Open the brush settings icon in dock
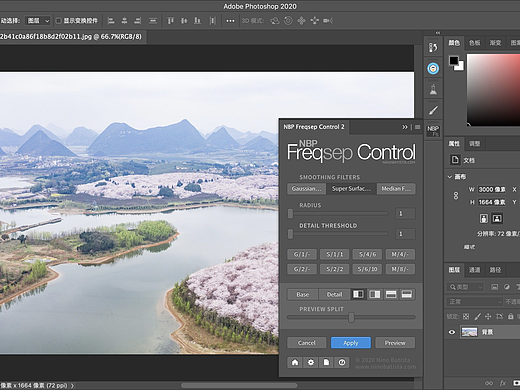 (x=433, y=110)
